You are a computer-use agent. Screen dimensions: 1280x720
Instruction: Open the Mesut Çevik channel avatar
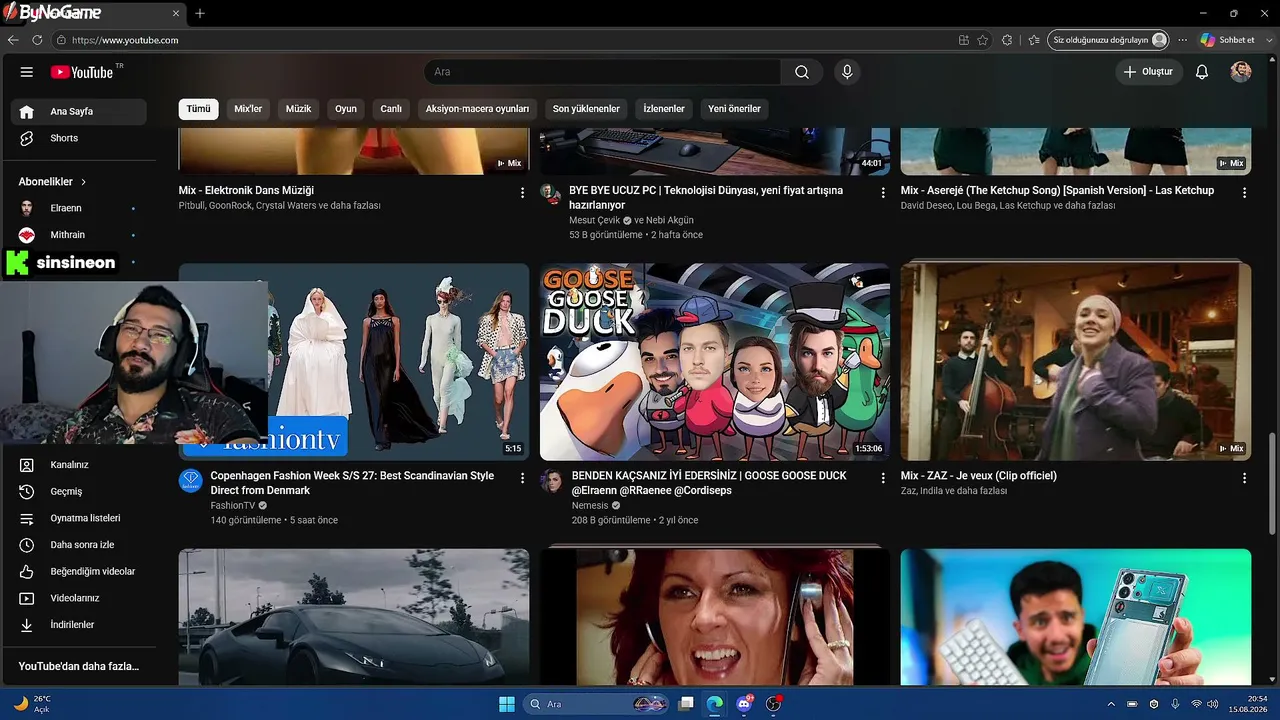552,194
